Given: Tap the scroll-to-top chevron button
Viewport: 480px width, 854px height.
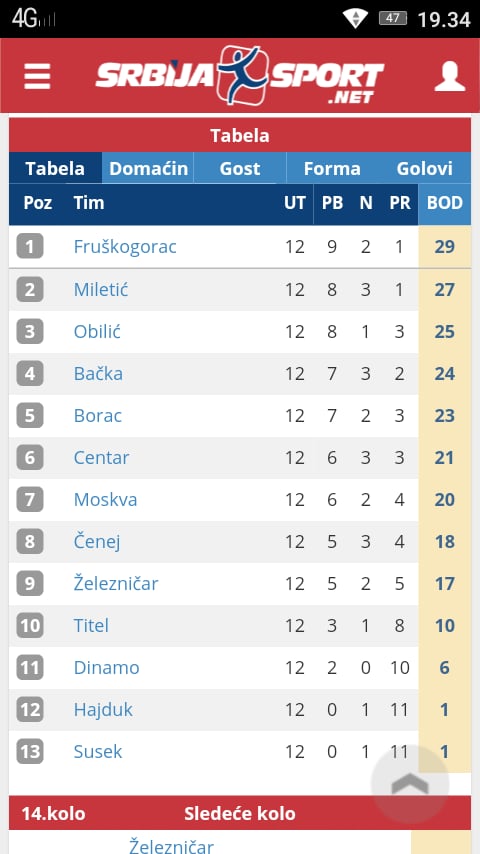Looking at the screenshot, I should click(x=410, y=784).
